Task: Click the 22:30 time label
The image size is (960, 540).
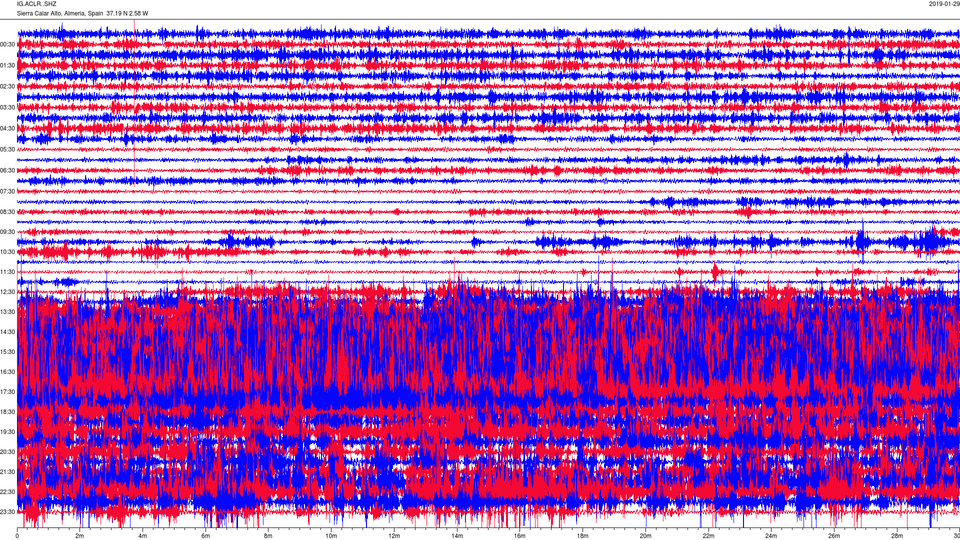Action: [7, 492]
